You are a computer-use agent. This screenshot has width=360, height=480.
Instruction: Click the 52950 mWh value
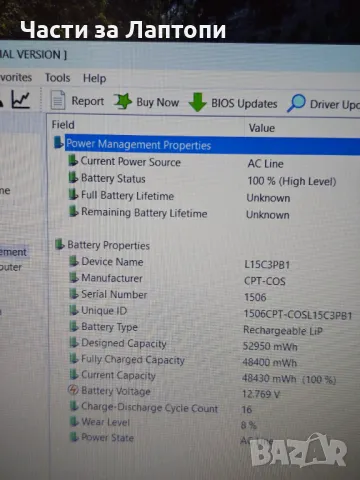(270, 346)
